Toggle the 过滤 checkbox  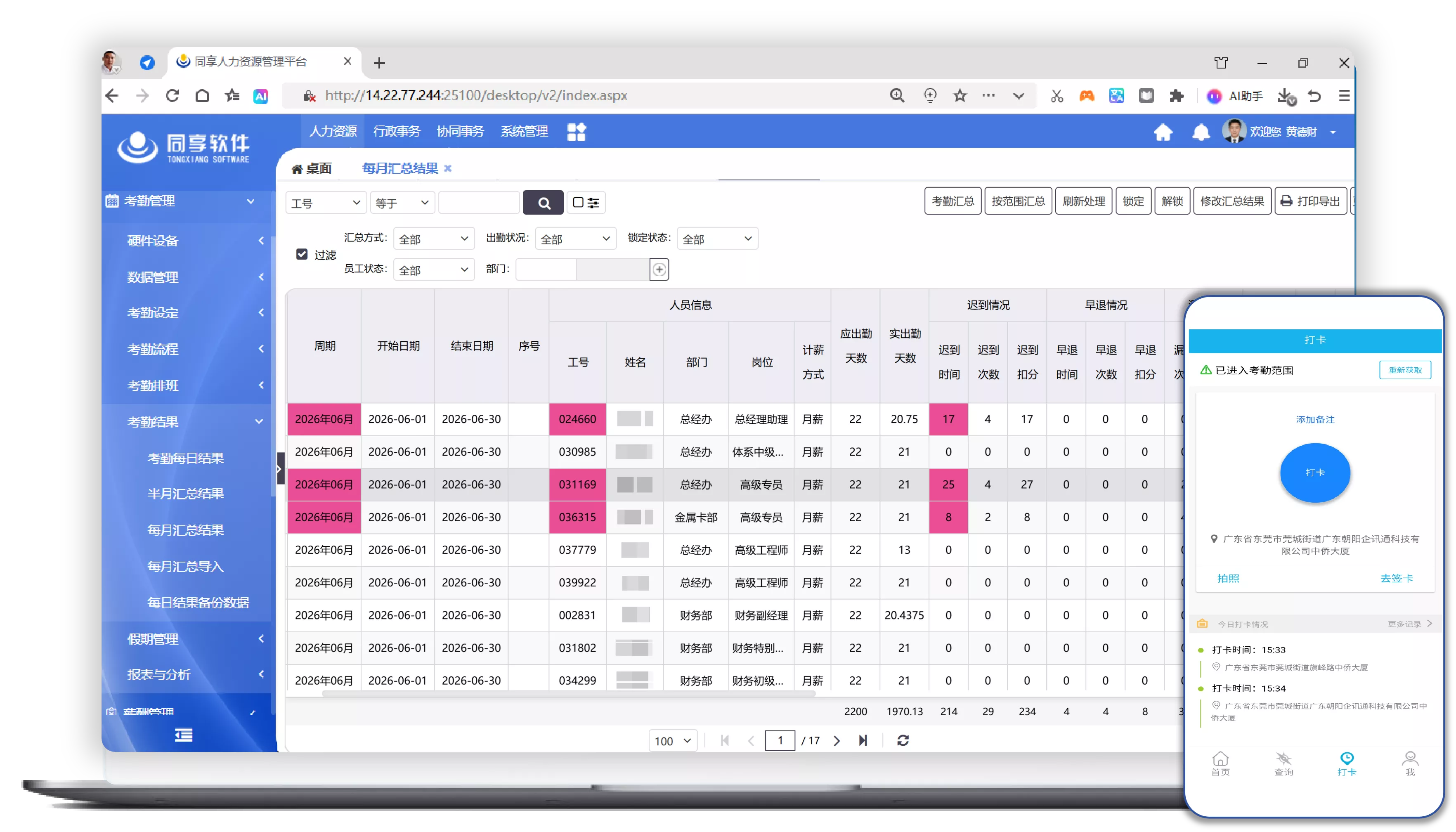(x=302, y=254)
